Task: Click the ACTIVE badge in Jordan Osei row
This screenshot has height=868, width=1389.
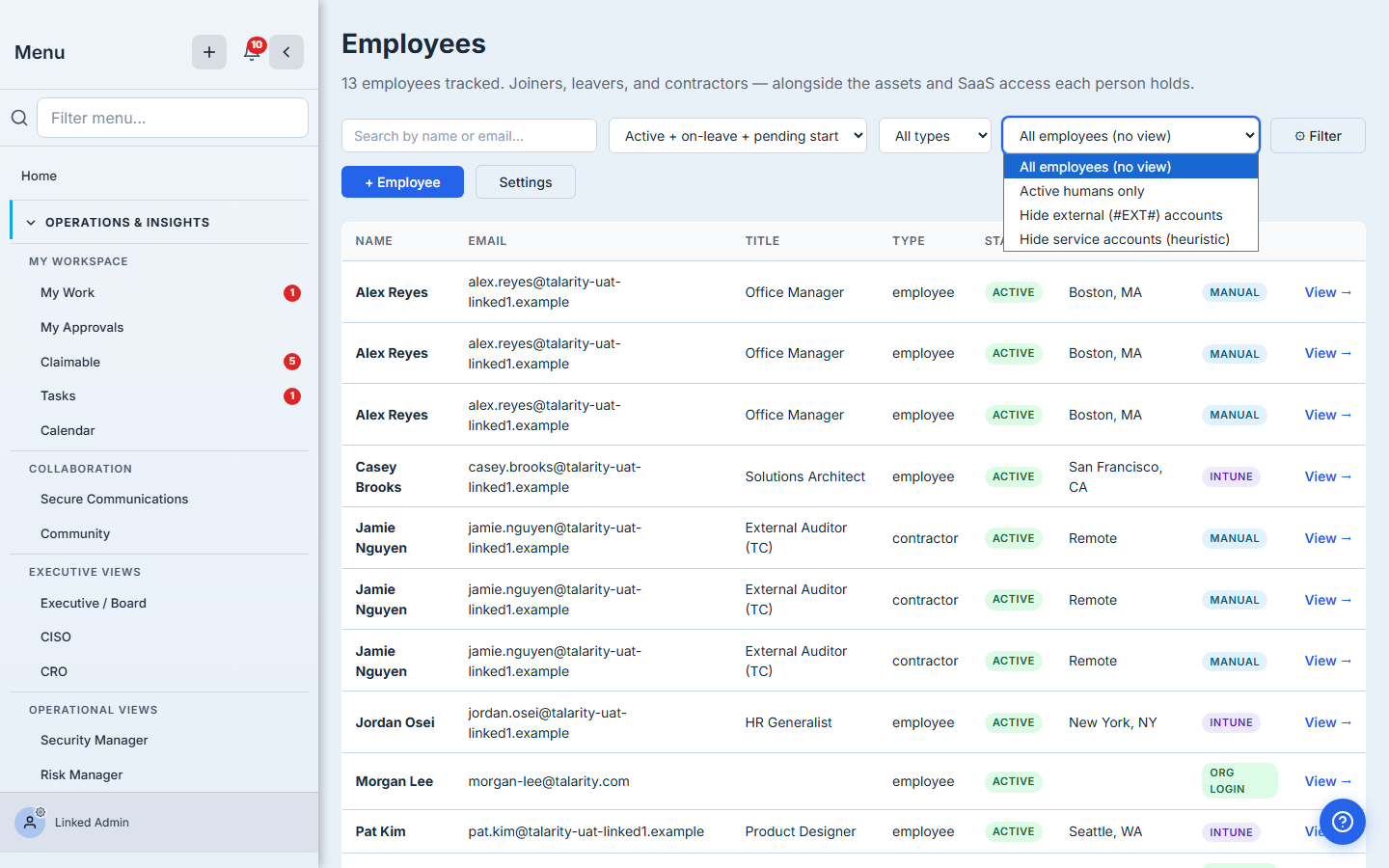Action: 1013,722
